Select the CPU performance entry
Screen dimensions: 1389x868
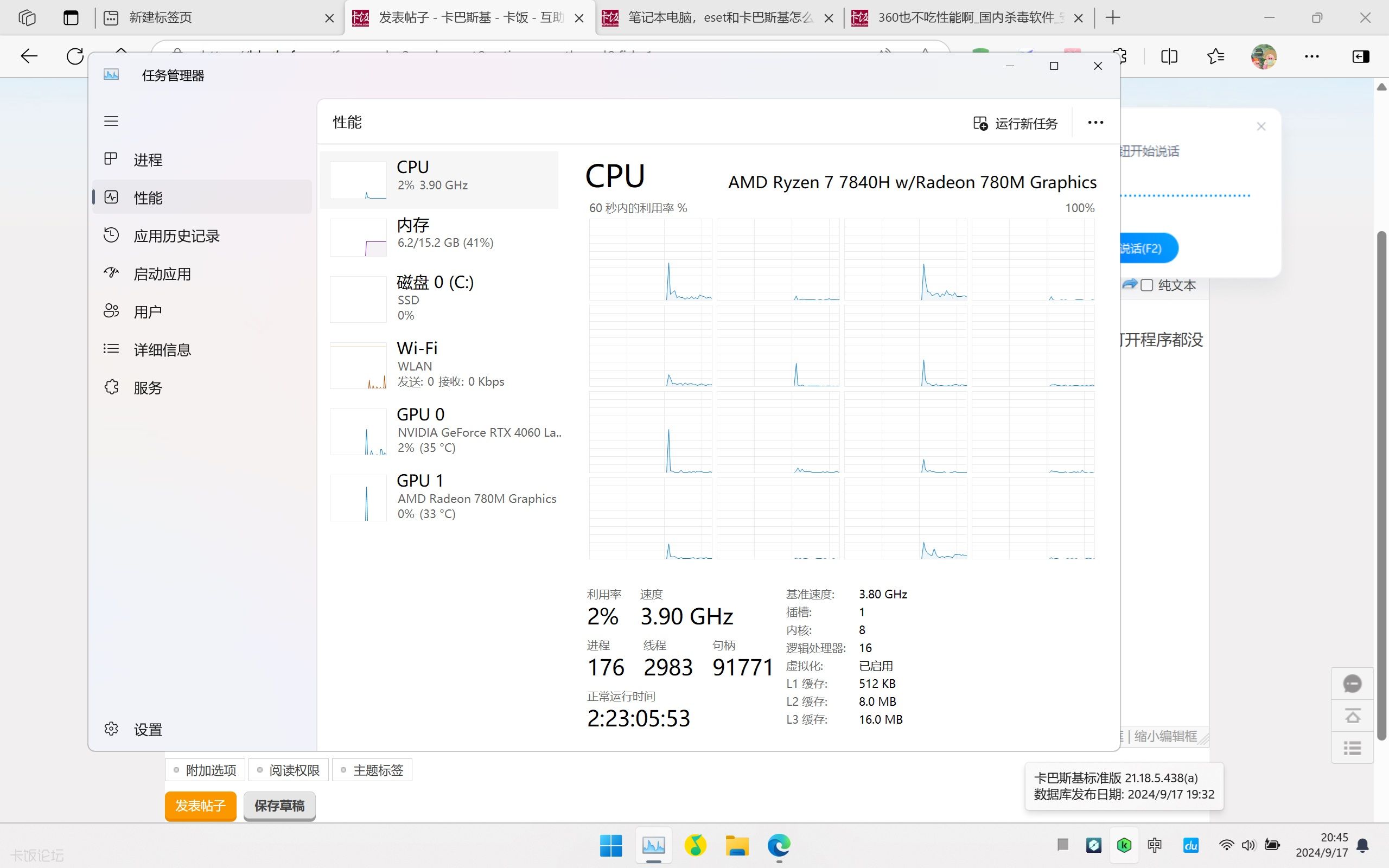coord(439,180)
